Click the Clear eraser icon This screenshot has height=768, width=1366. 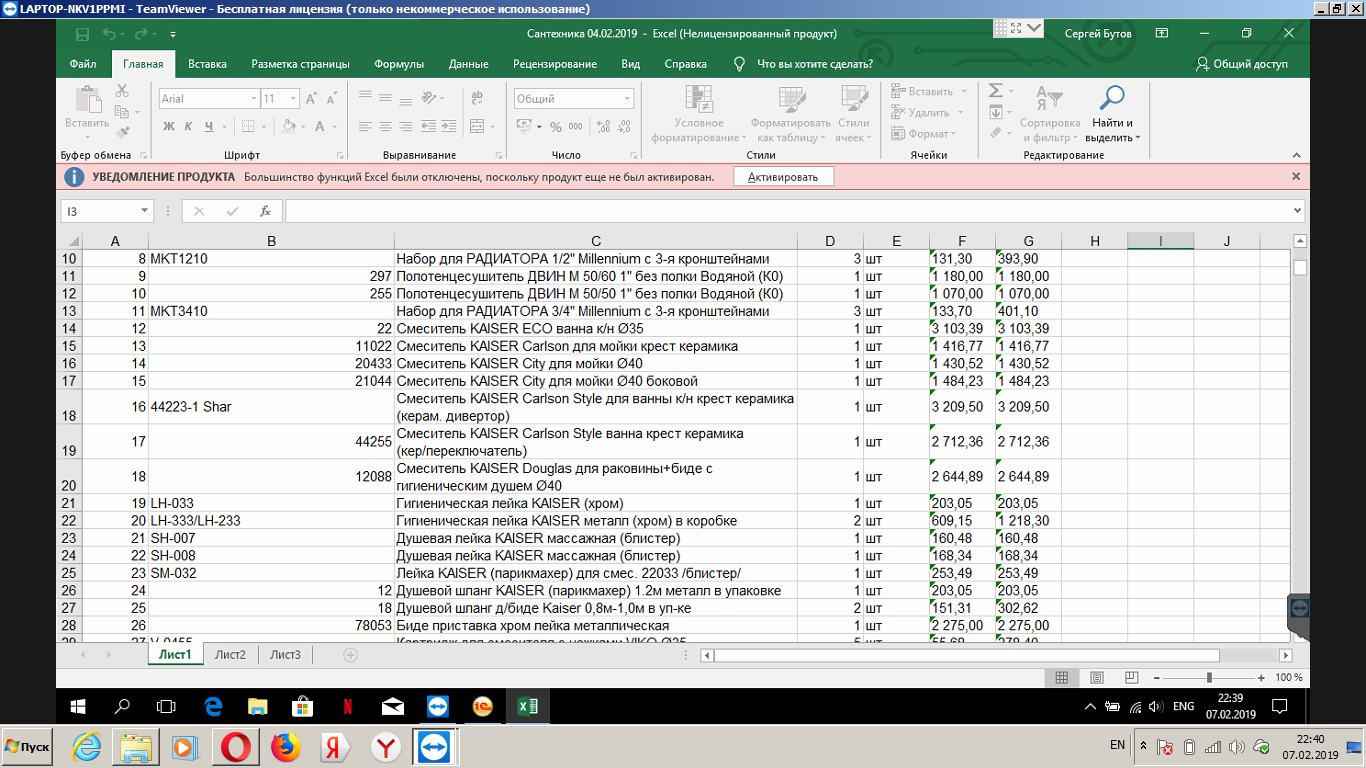pos(995,132)
